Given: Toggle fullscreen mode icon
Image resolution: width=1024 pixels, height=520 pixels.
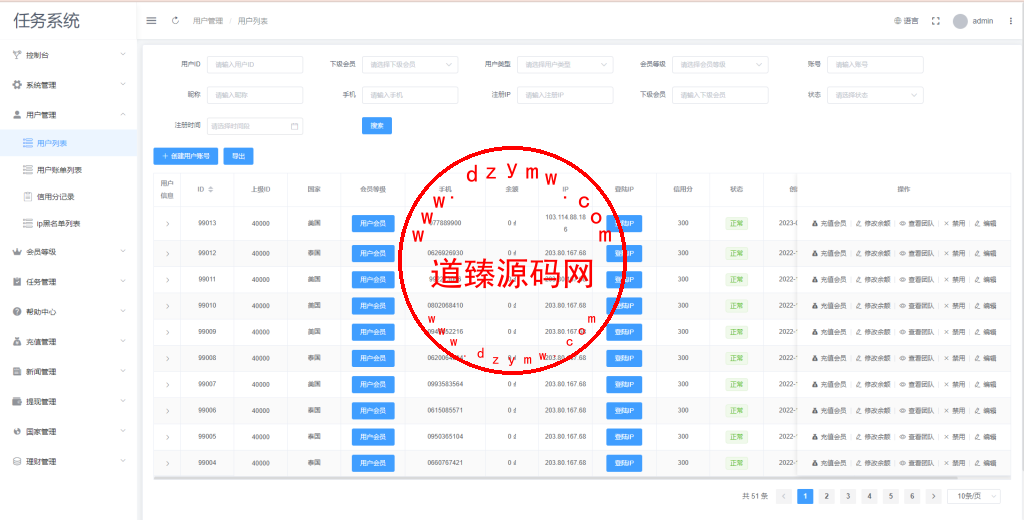Looking at the screenshot, I should click(x=935, y=21).
